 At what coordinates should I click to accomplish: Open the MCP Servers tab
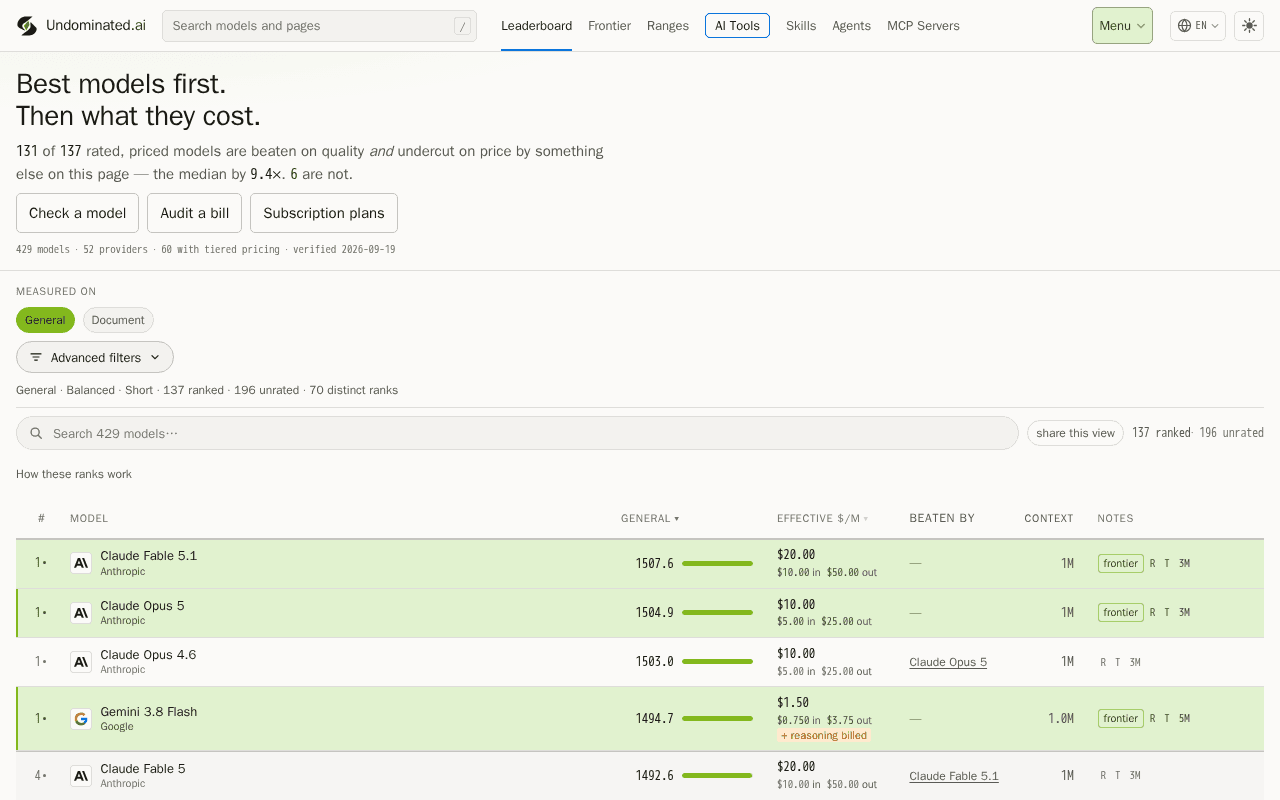tap(923, 26)
